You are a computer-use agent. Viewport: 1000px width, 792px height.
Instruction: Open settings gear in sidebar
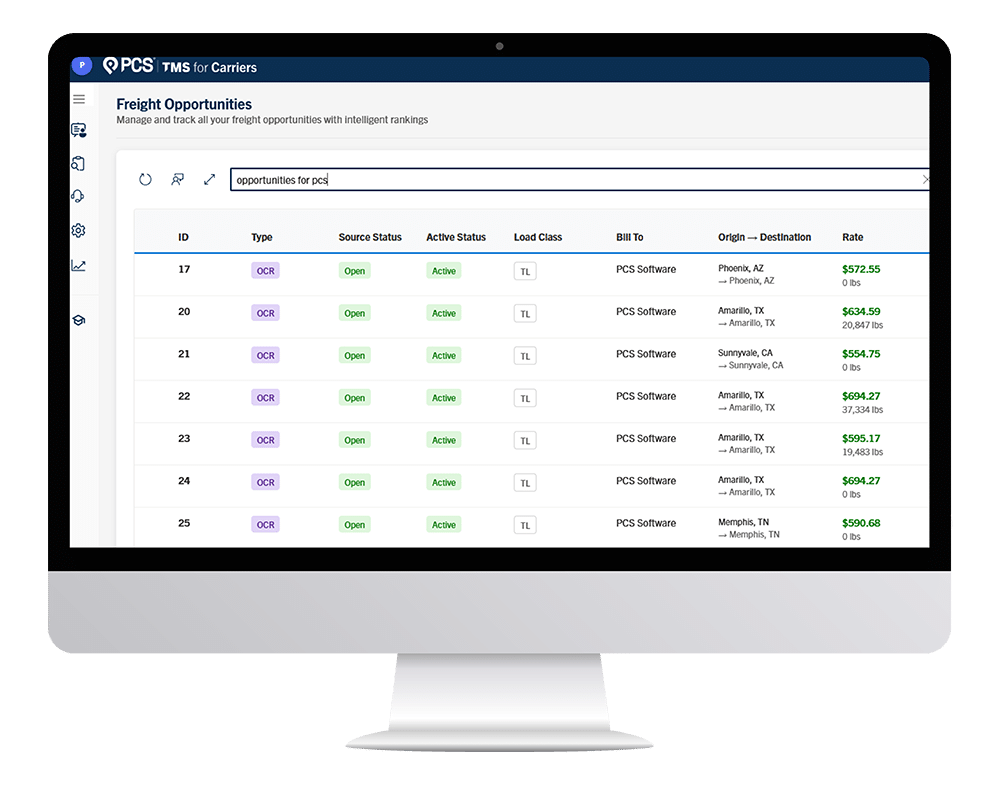(x=79, y=231)
